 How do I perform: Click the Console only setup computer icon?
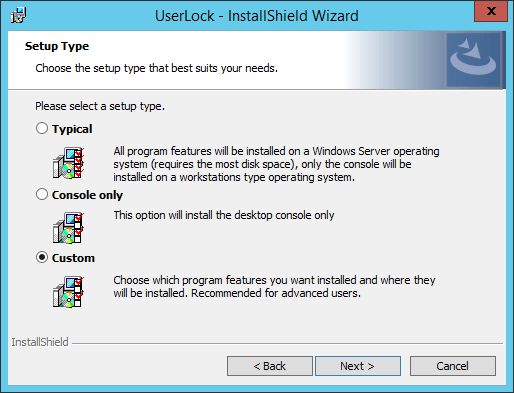pos(68,228)
